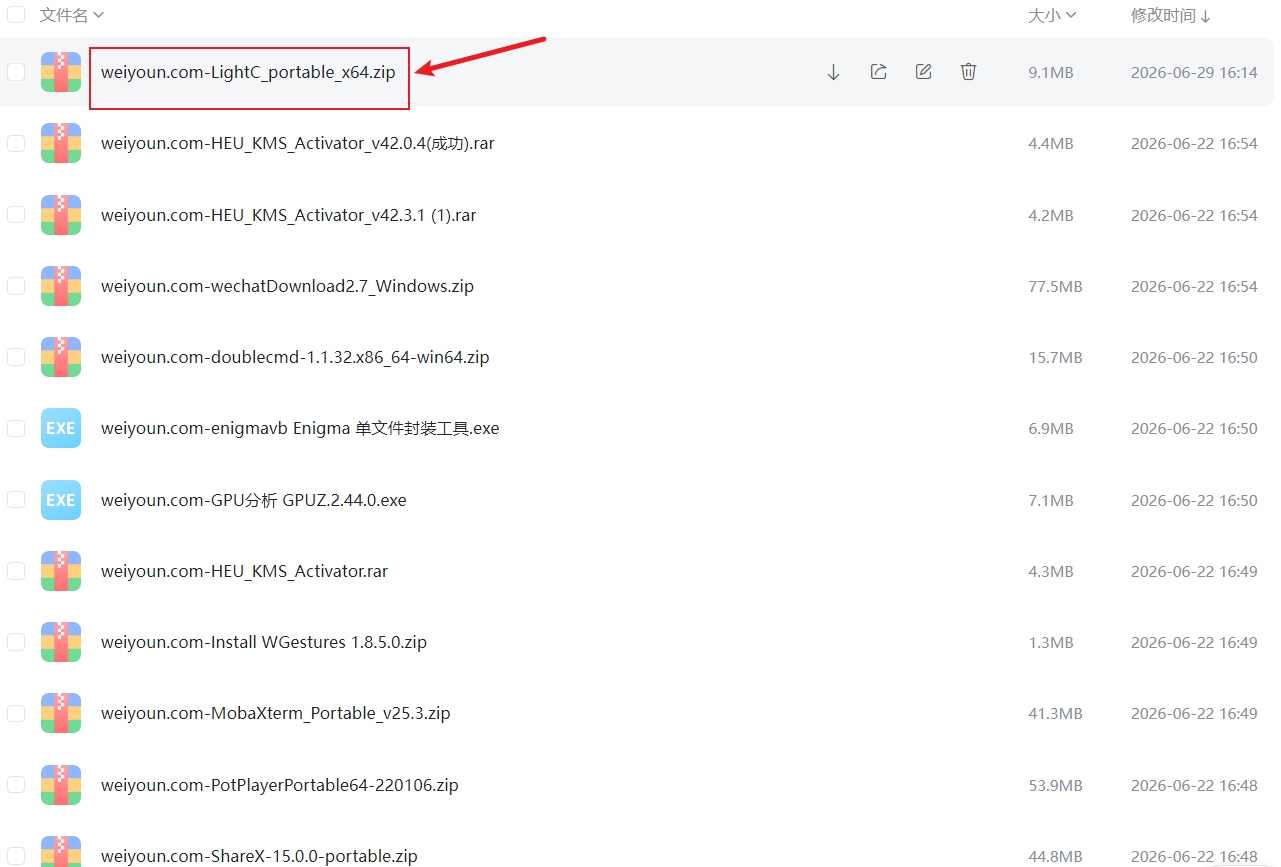Screen dimensions: 1281x867
Task: Open HEU_KMS_Activator_v42.3.1 (1).rar file name
Action: point(289,215)
